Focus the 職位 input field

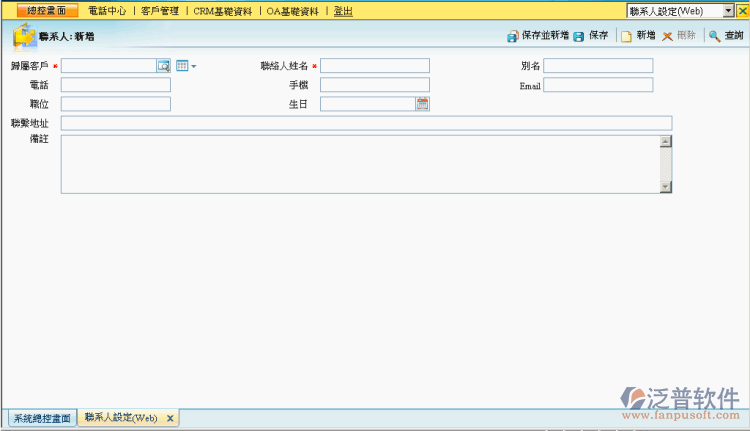[116, 104]
